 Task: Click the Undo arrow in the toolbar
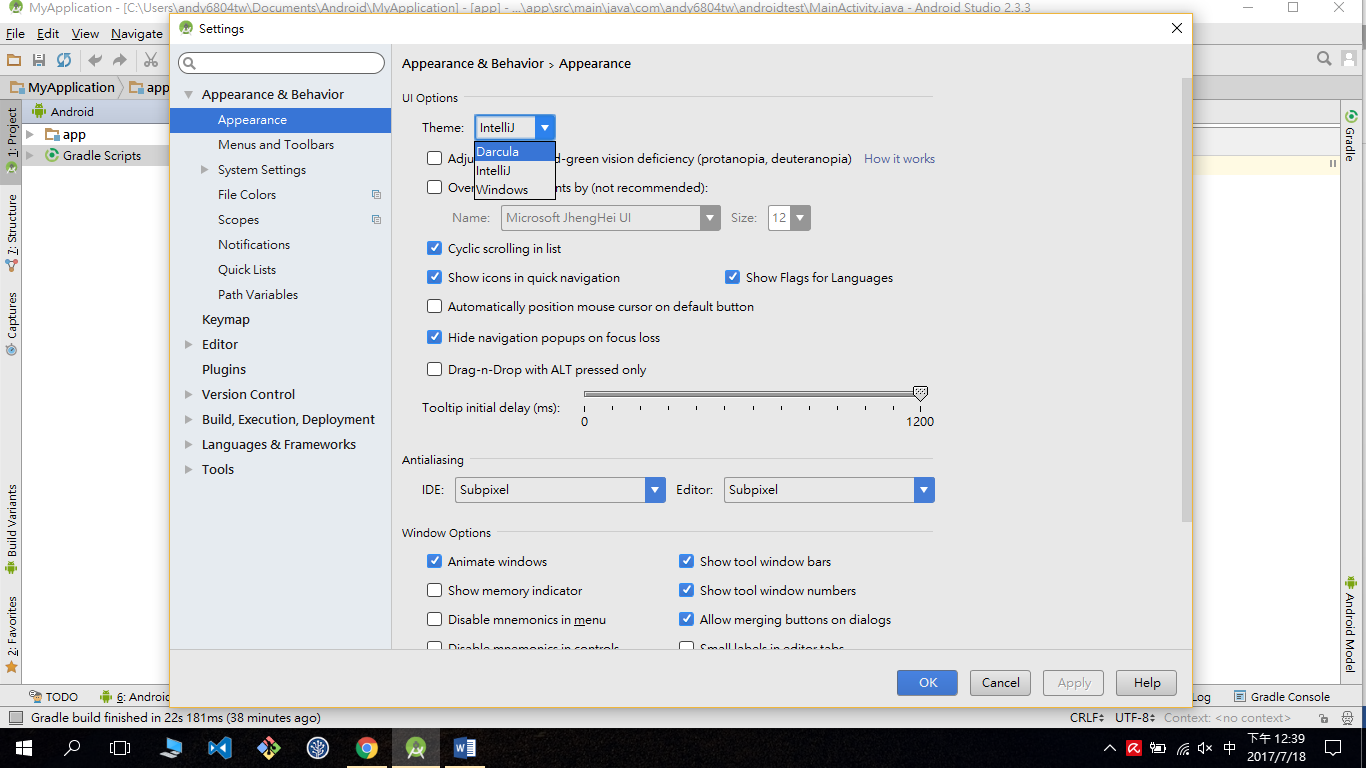pyautogui.click(x=95, y=60)
